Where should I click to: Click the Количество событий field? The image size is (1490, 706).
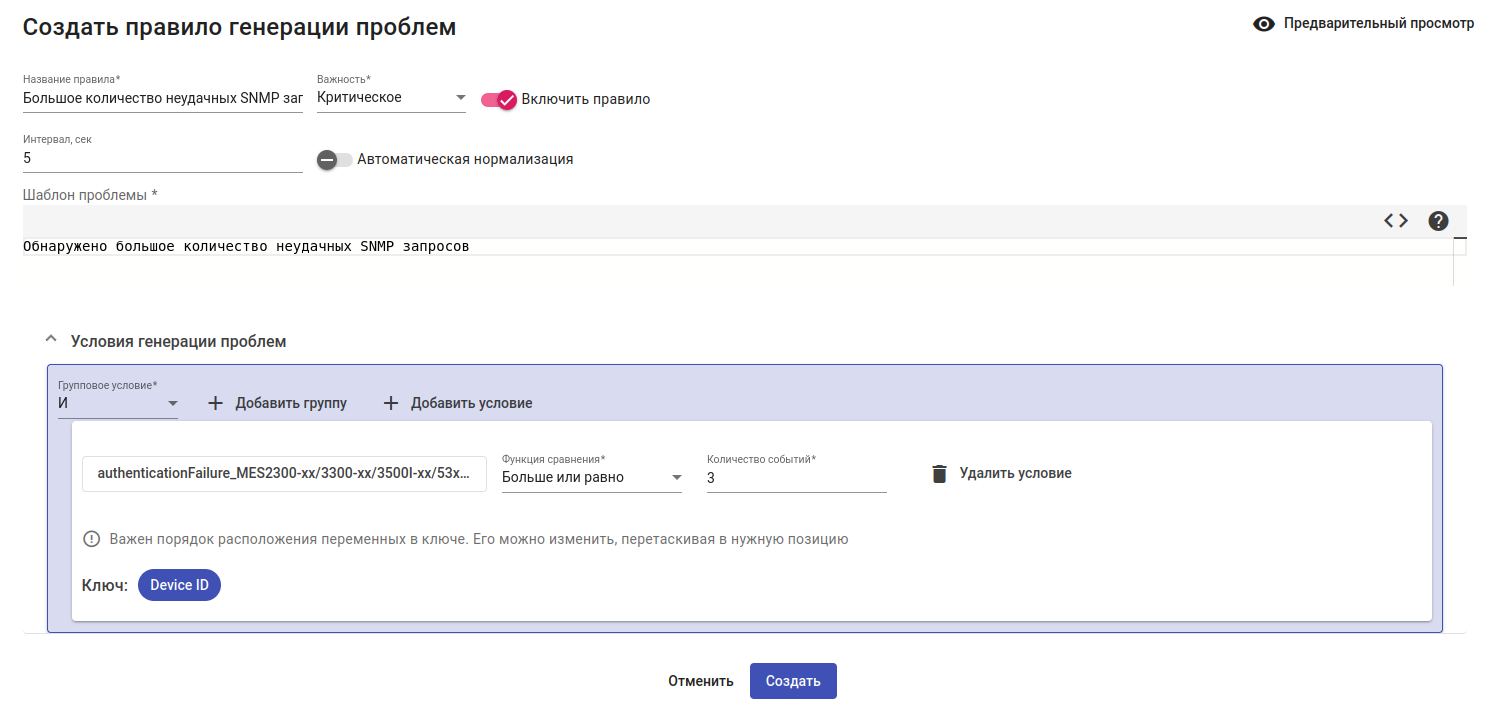tap(796, 478)
